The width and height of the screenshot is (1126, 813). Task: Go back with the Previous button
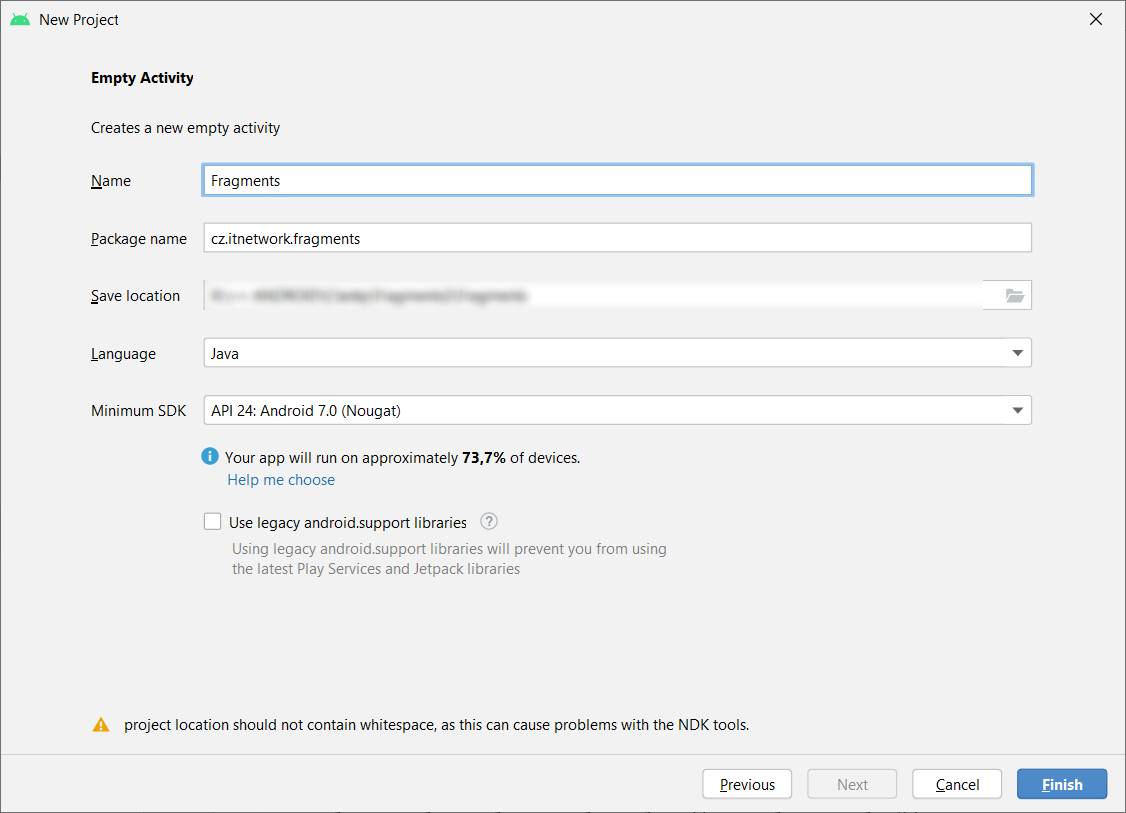pos(747,785)
